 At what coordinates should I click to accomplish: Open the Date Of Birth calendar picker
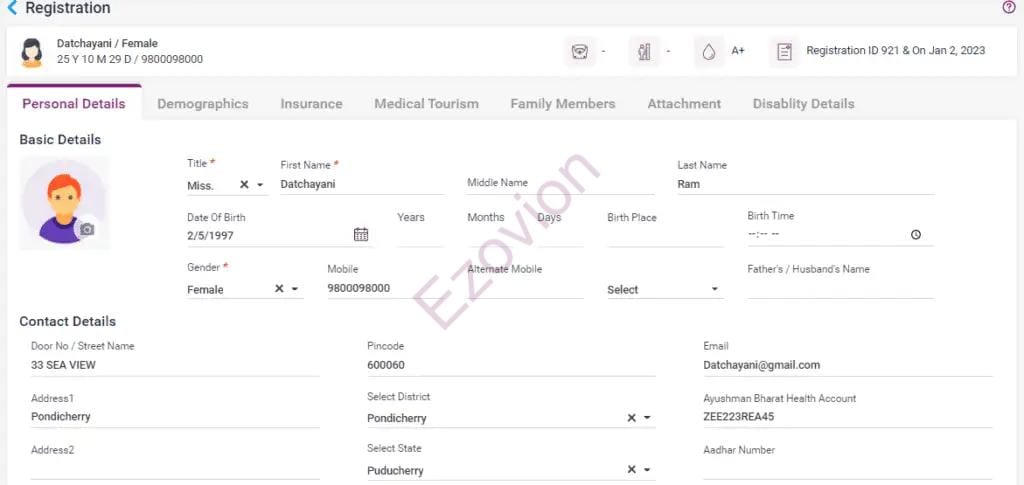point(361,235)
